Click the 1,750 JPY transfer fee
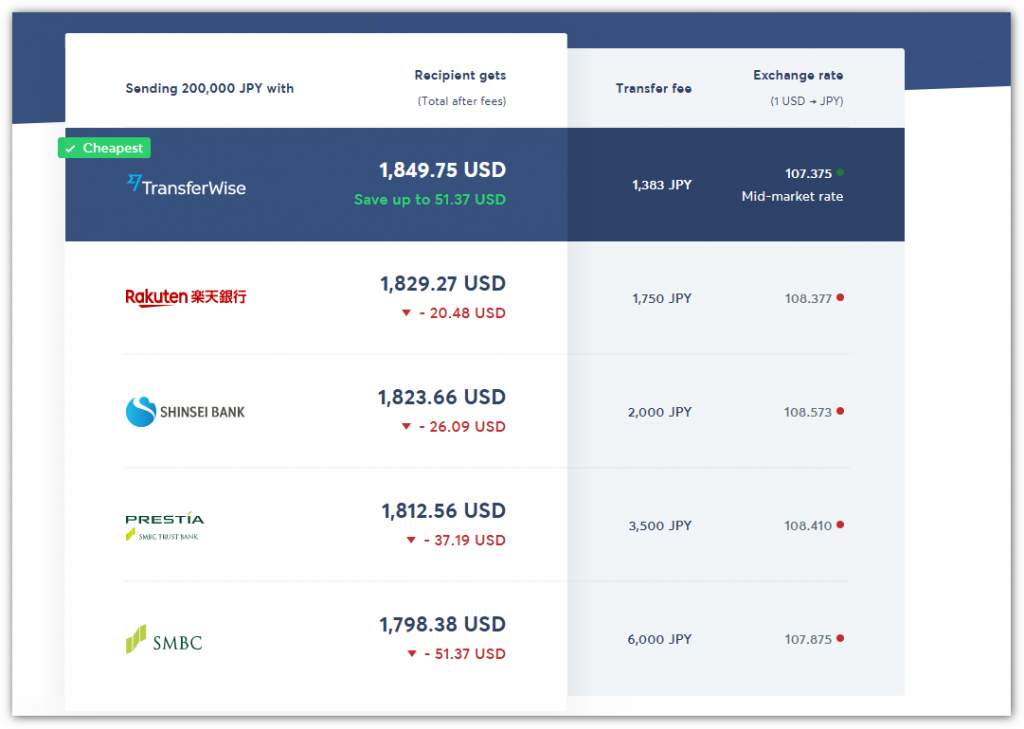Viewport: 1024px width, 729px height. coord(662,299)
